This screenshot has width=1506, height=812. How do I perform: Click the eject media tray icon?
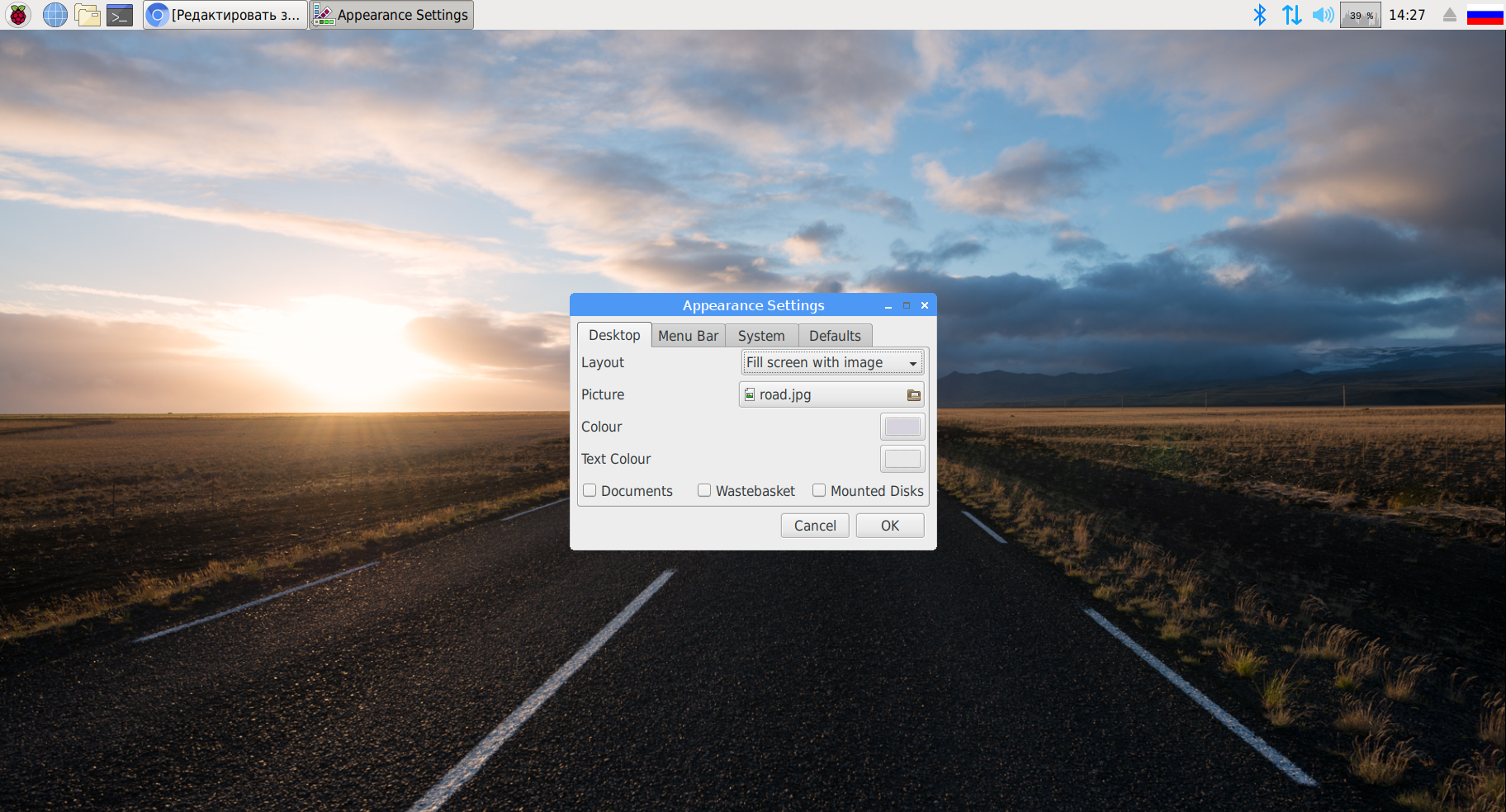pos(1449,15)
